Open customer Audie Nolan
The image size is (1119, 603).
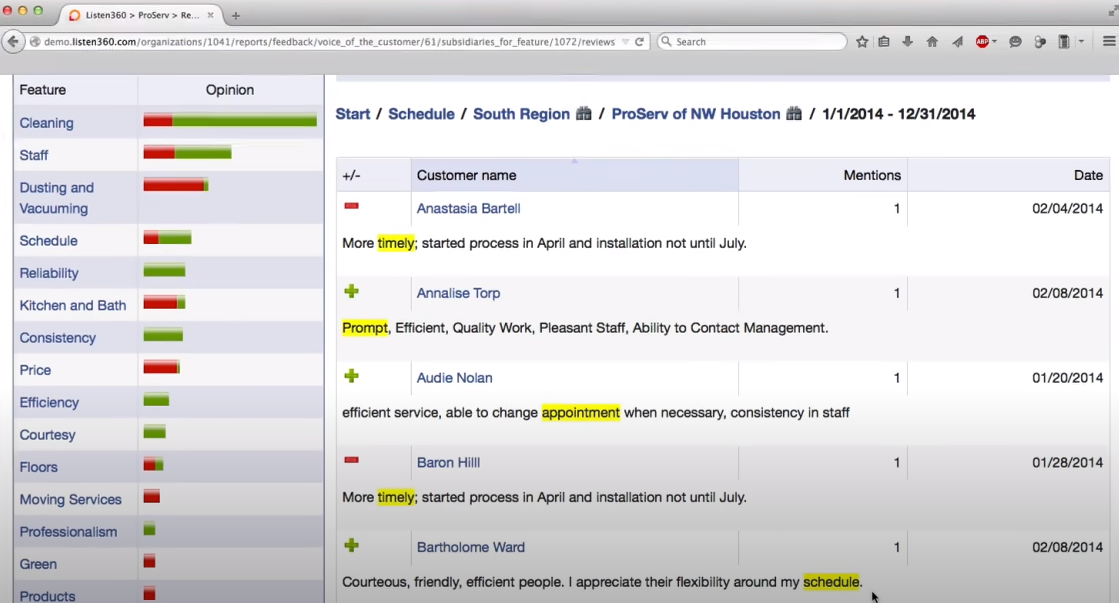[x=455, y=378]
